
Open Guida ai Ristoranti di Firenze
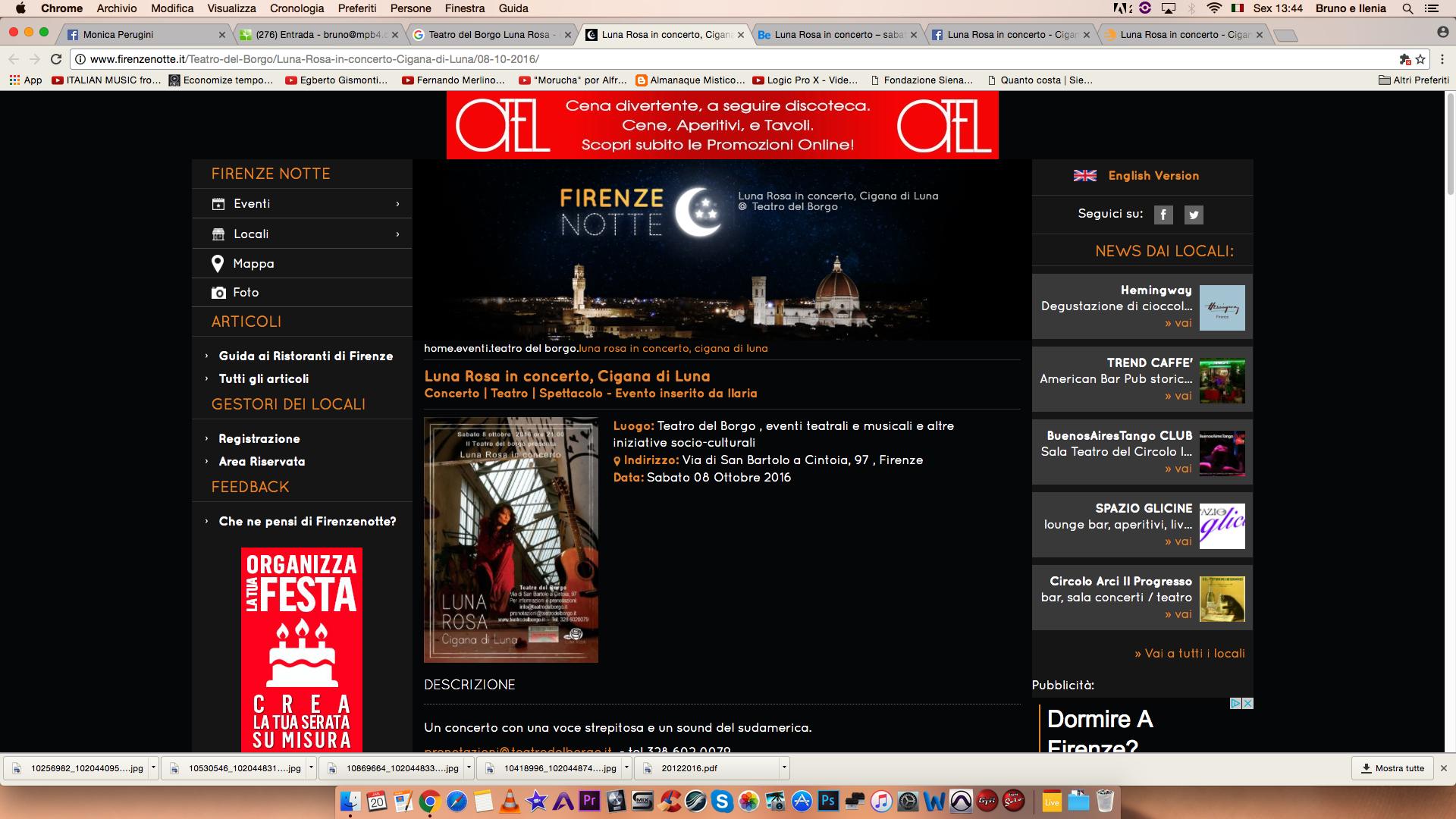point(306,356)
